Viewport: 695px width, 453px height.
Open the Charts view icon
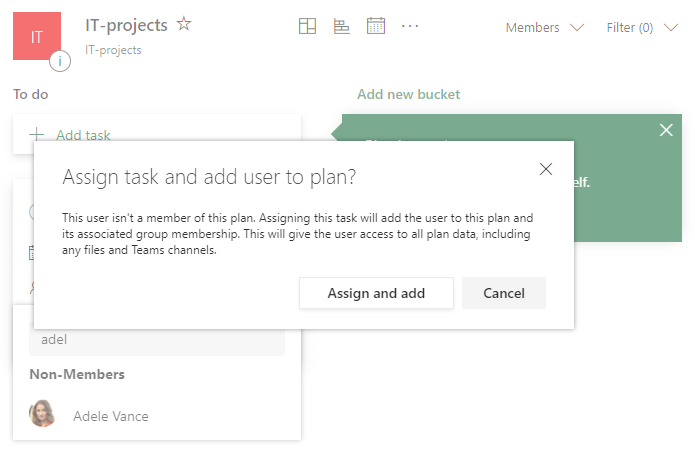[x=341, y=26]
